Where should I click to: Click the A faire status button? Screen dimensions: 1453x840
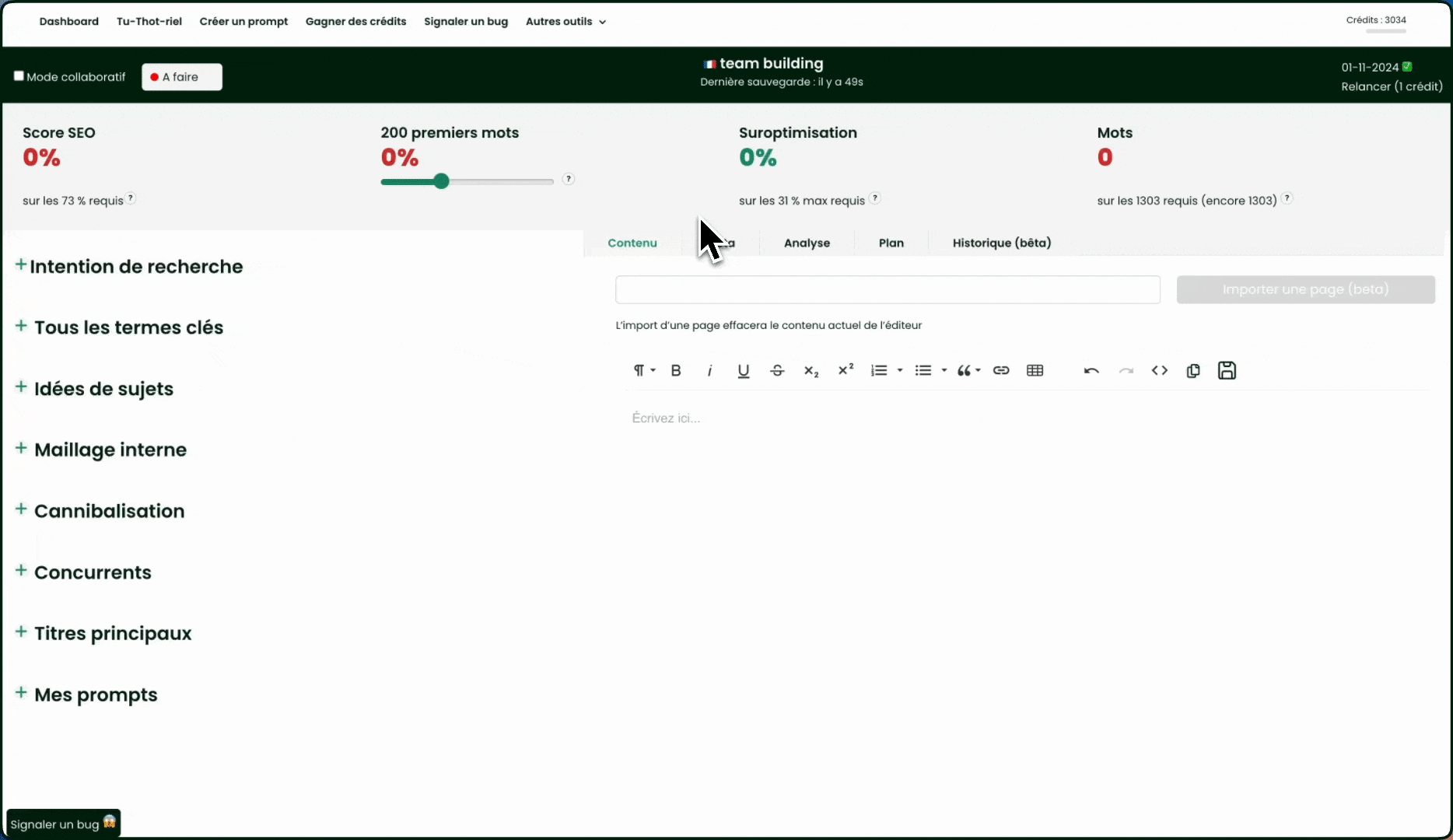182,77
